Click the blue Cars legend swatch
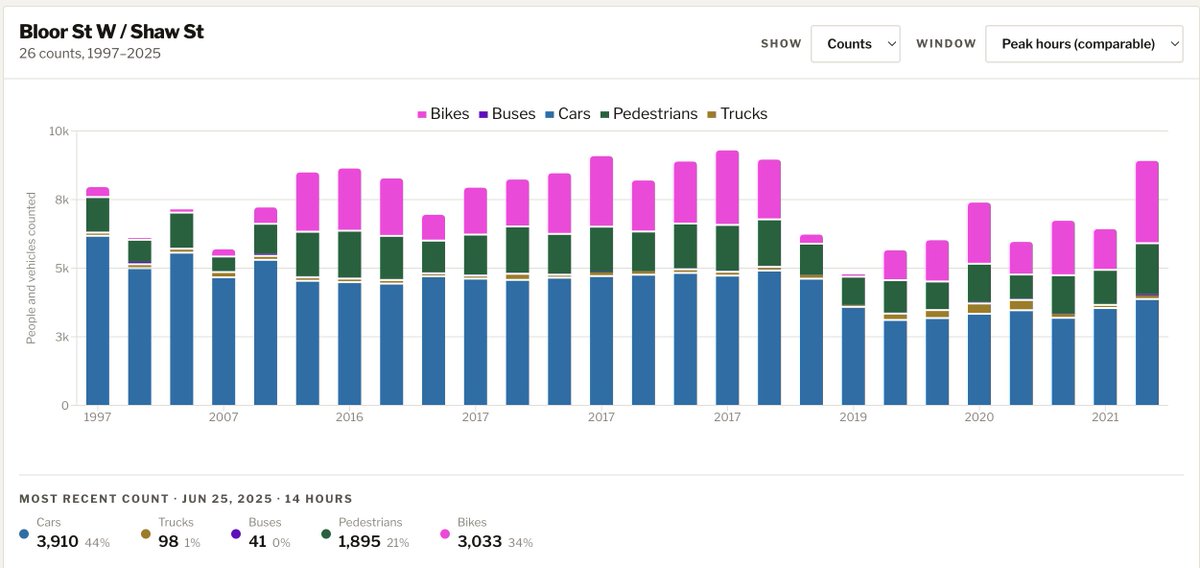This screenshot has width=1200, height=568. coord(549,115)
